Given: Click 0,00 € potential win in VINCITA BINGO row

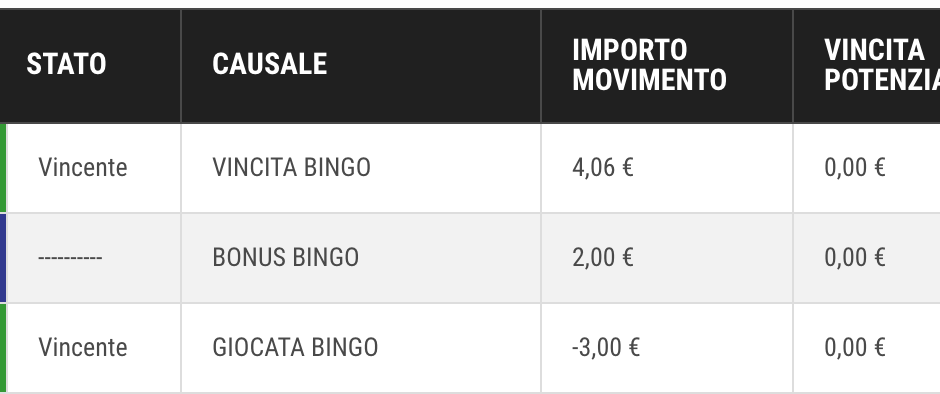Looking at the screenshot, I should pos(854,167).
